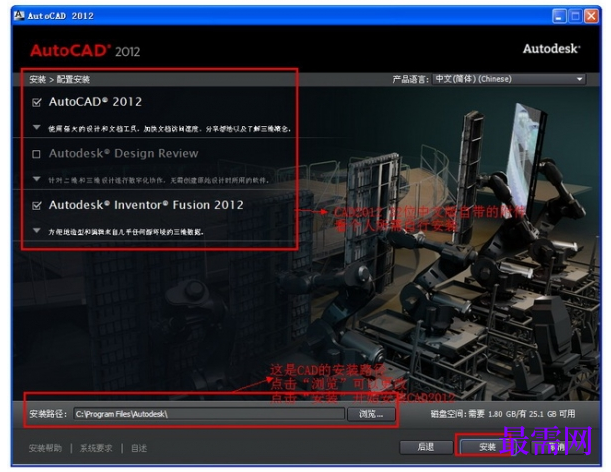611x472 pixels.
Task: Expand Inventor Fusion 2012 details triangle
Action: click(x=37, y=231)
